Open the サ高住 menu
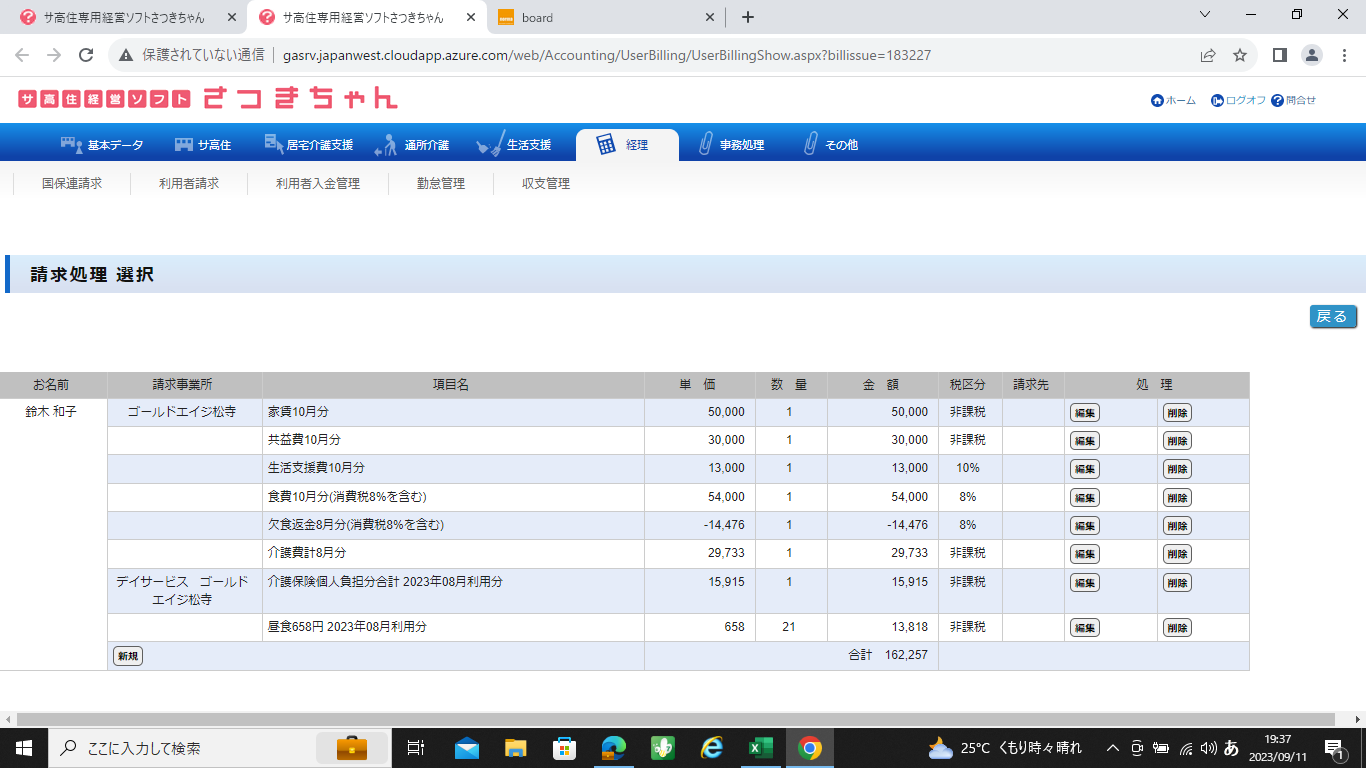Screen dimensions: 1366x768 203,145
